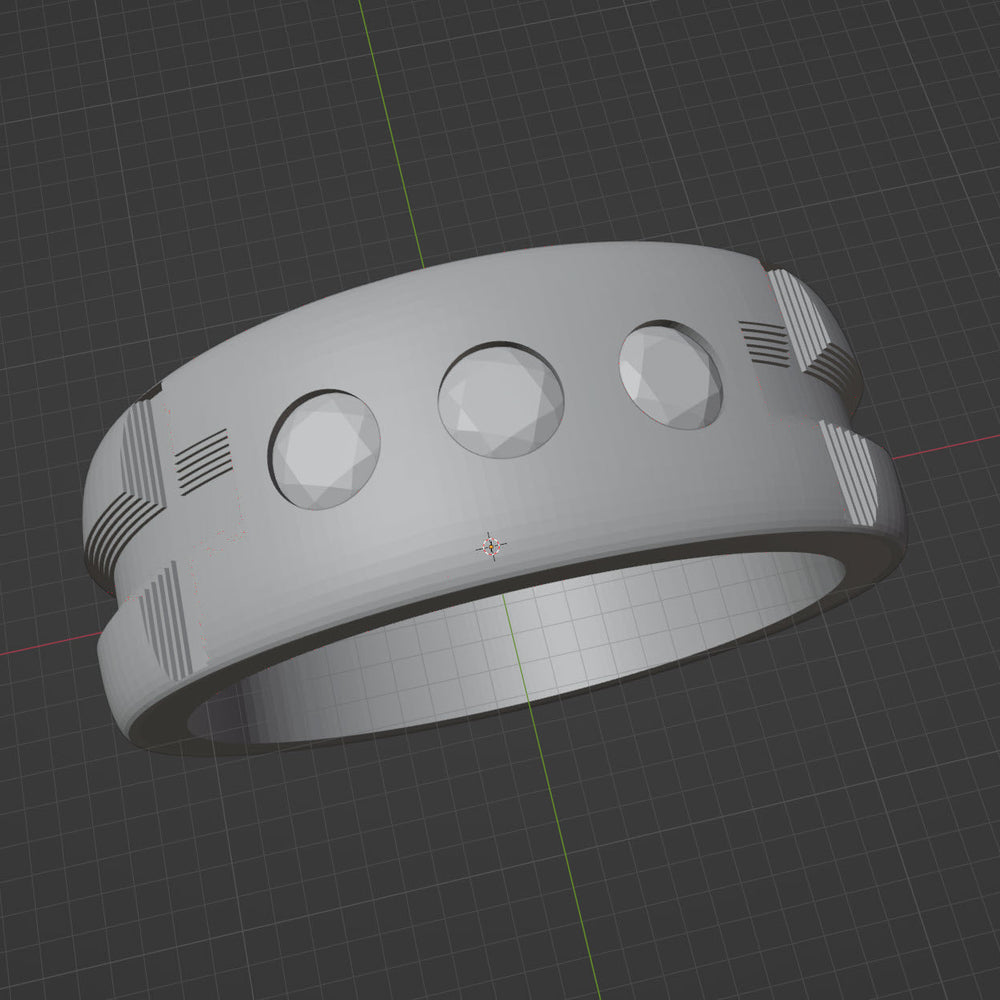
Task: Select the left gem on the ring
Action: pyautogui.click(x=325, y=450)
